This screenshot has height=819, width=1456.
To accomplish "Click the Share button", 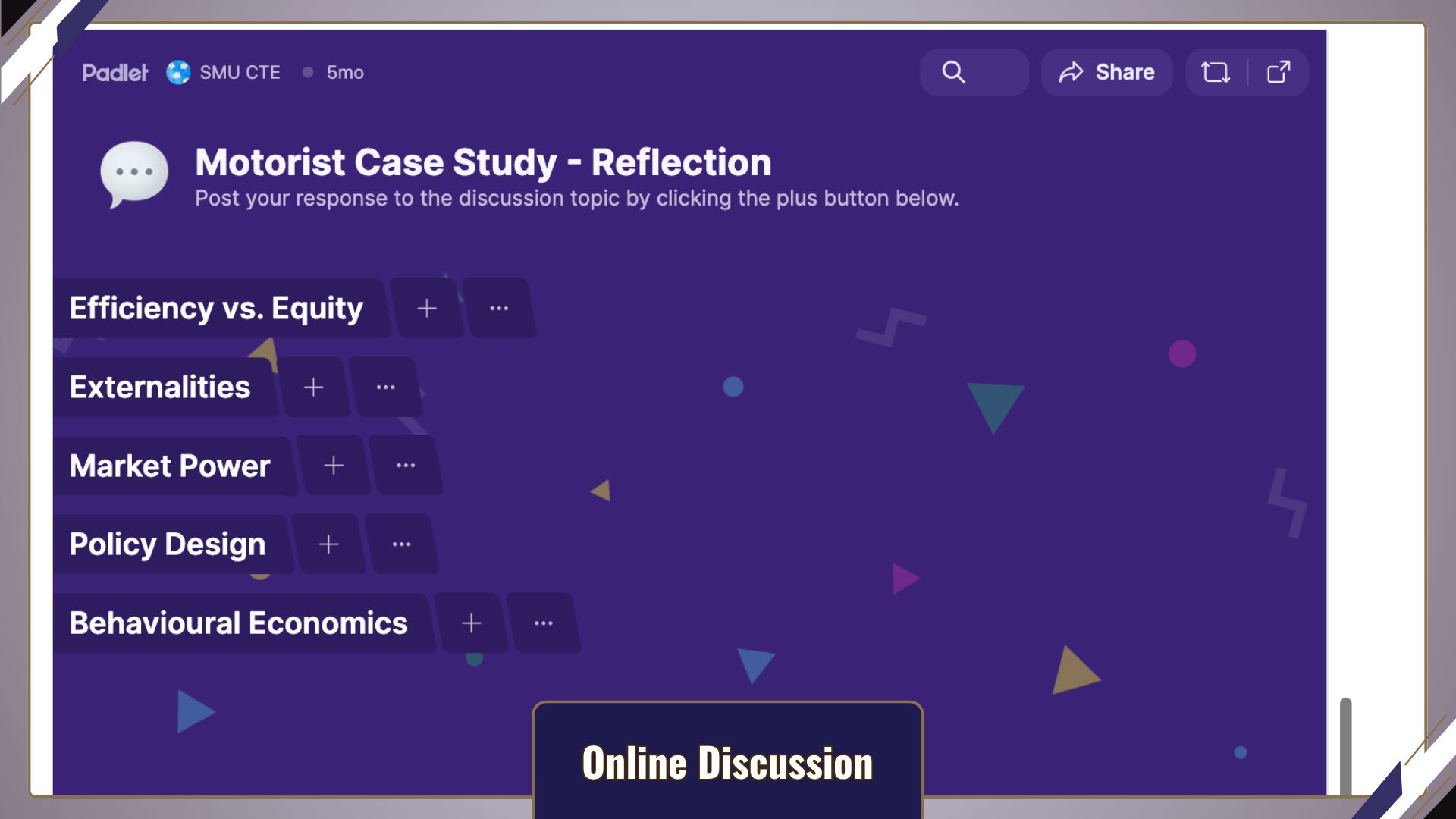I will tap(1106, 72).
